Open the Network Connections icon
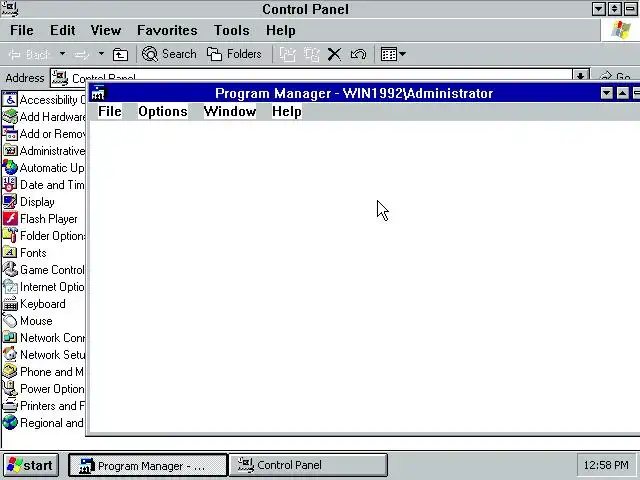Image resolution: width=640 pixels, height=480 pixels. point(10,338)
